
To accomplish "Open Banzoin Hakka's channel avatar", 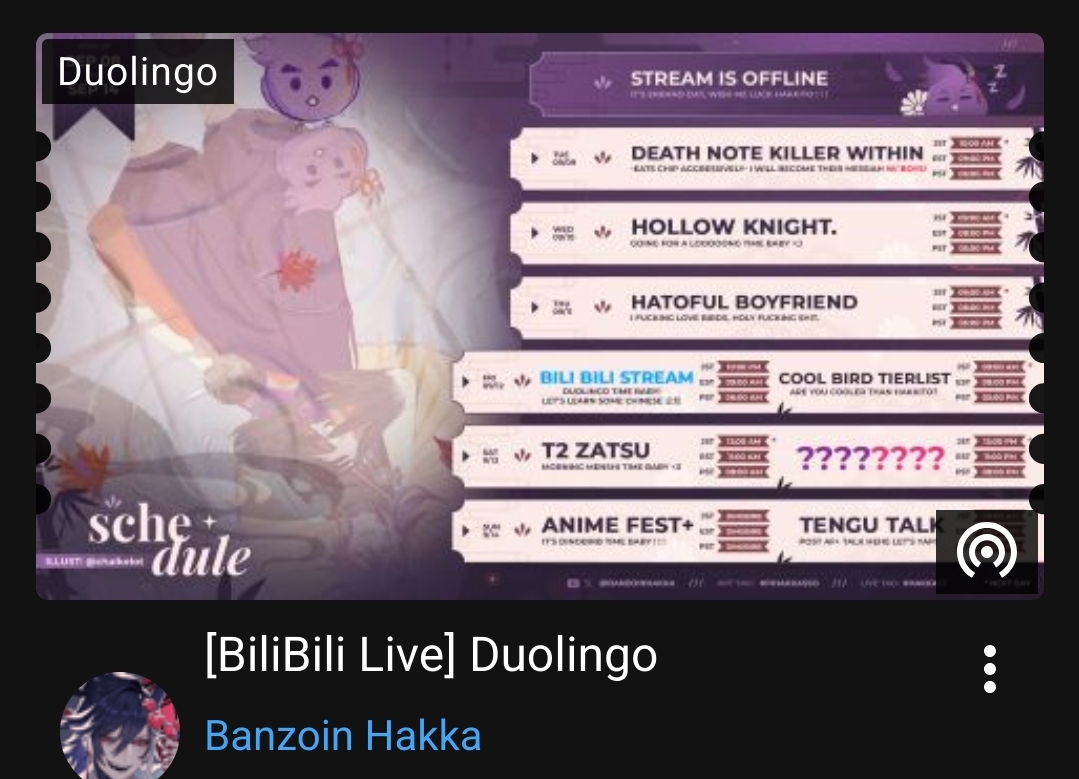I will 120,725.
